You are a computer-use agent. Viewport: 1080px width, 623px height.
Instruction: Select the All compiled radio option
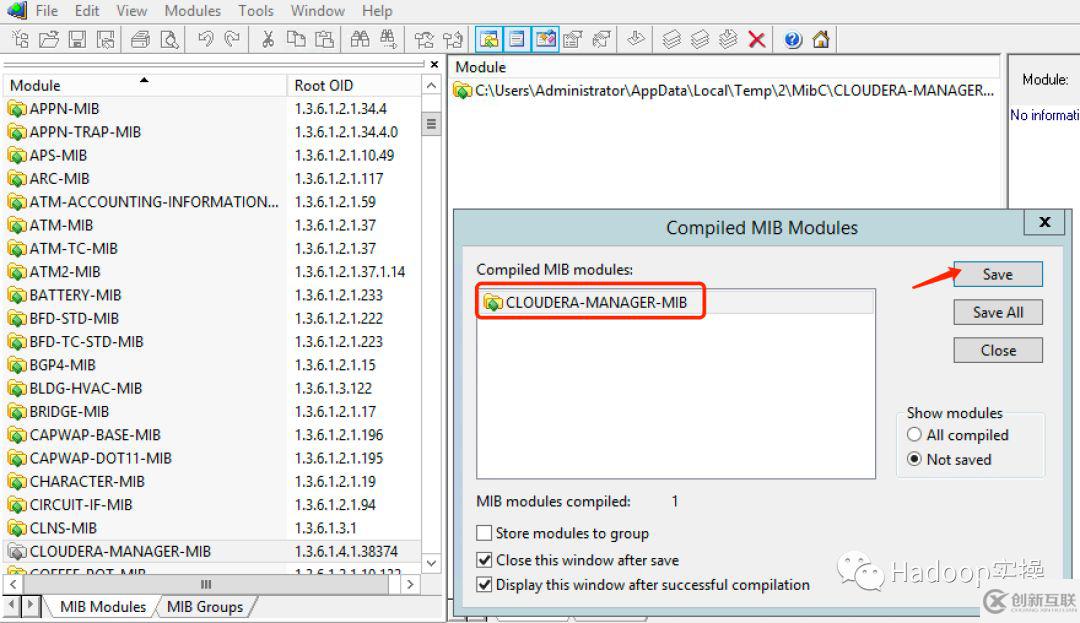(914, 435)
